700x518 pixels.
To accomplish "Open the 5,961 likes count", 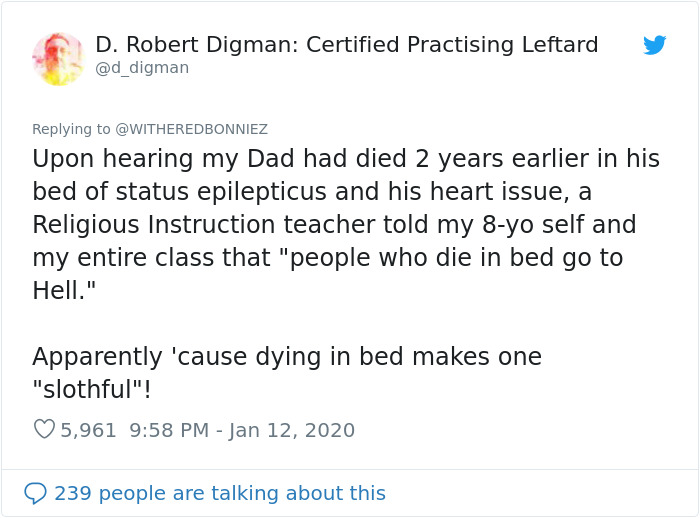I will click(88, 430).
